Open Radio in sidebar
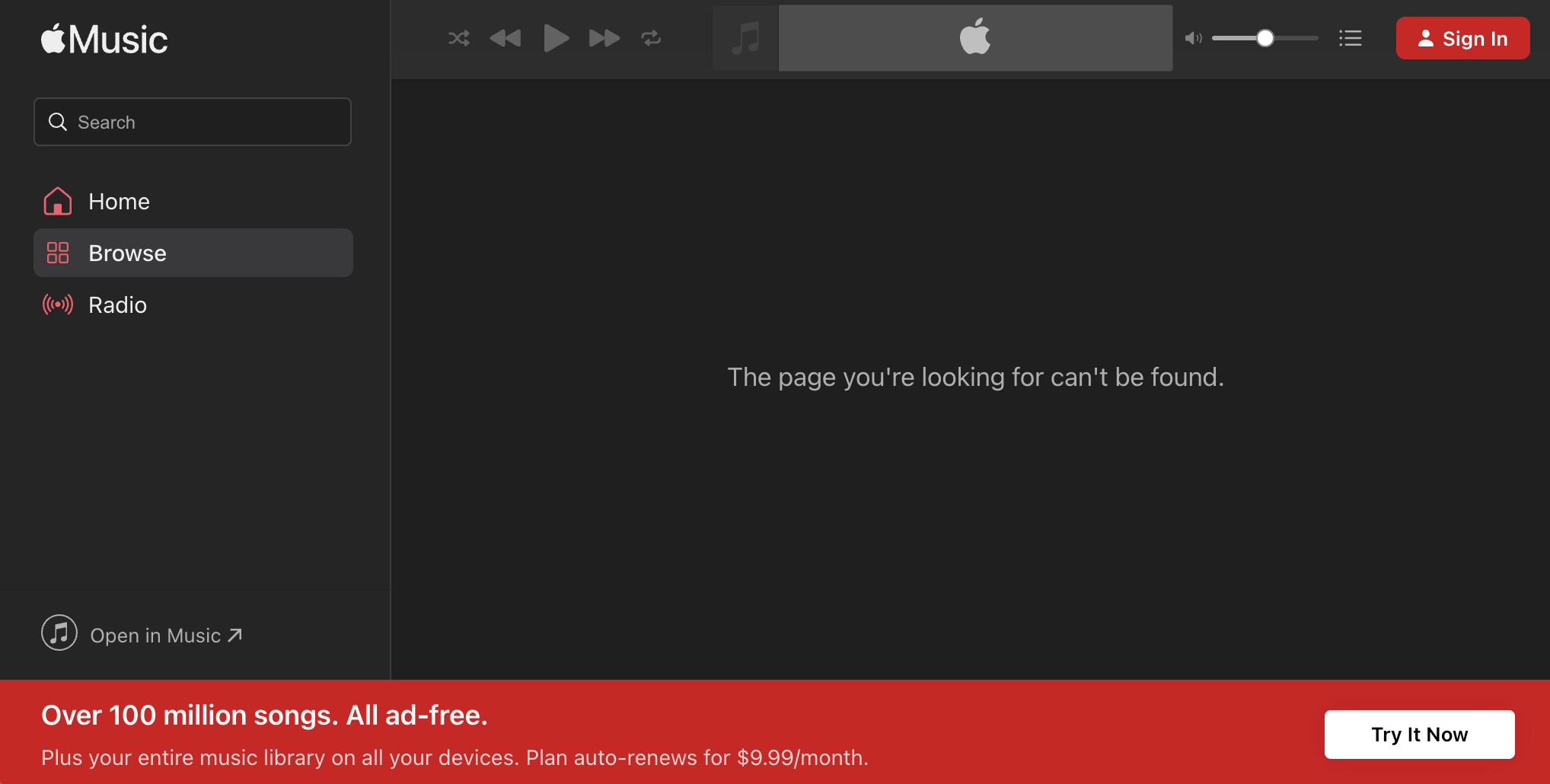 point(193,304)
